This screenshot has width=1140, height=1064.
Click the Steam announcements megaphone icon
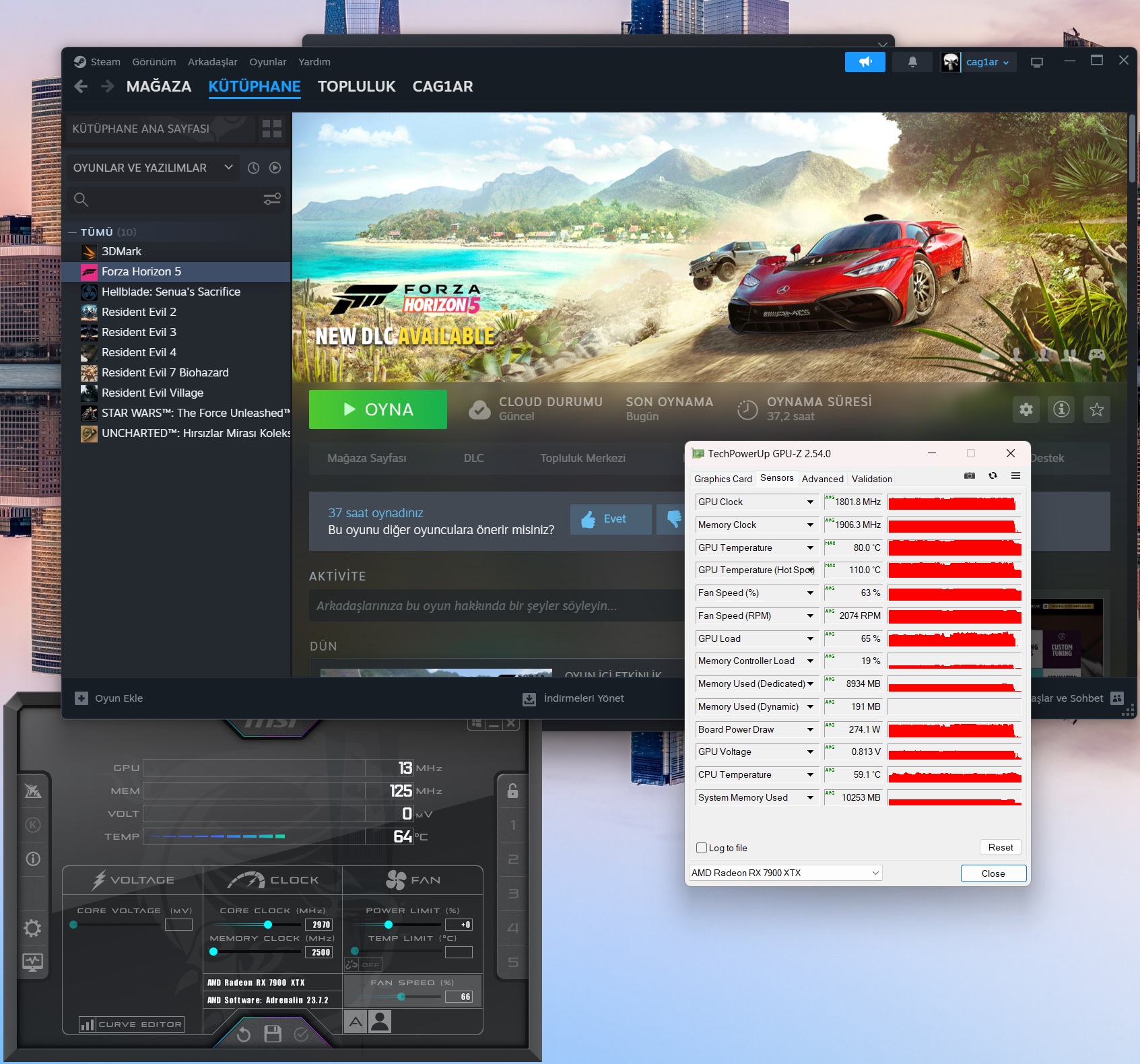[x=865, y=62]
